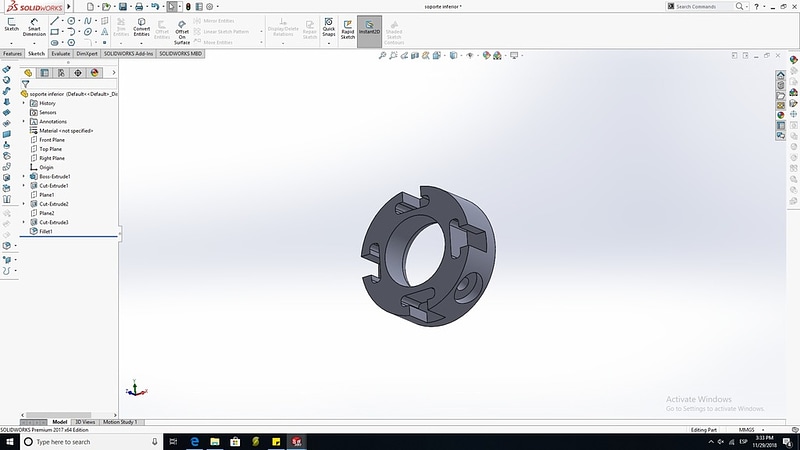The image size is (800, 450).
Task: Click the Section View icon
Action: pos(415,55)
